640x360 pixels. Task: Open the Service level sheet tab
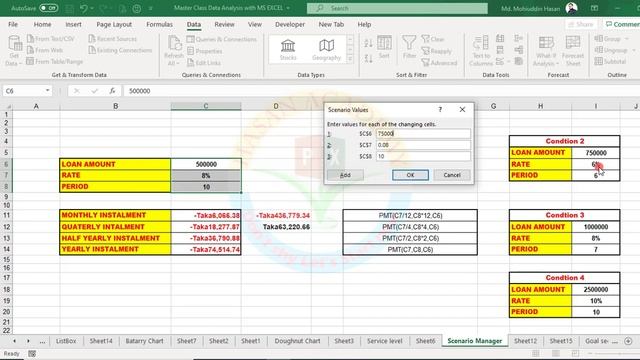[384, 341]
